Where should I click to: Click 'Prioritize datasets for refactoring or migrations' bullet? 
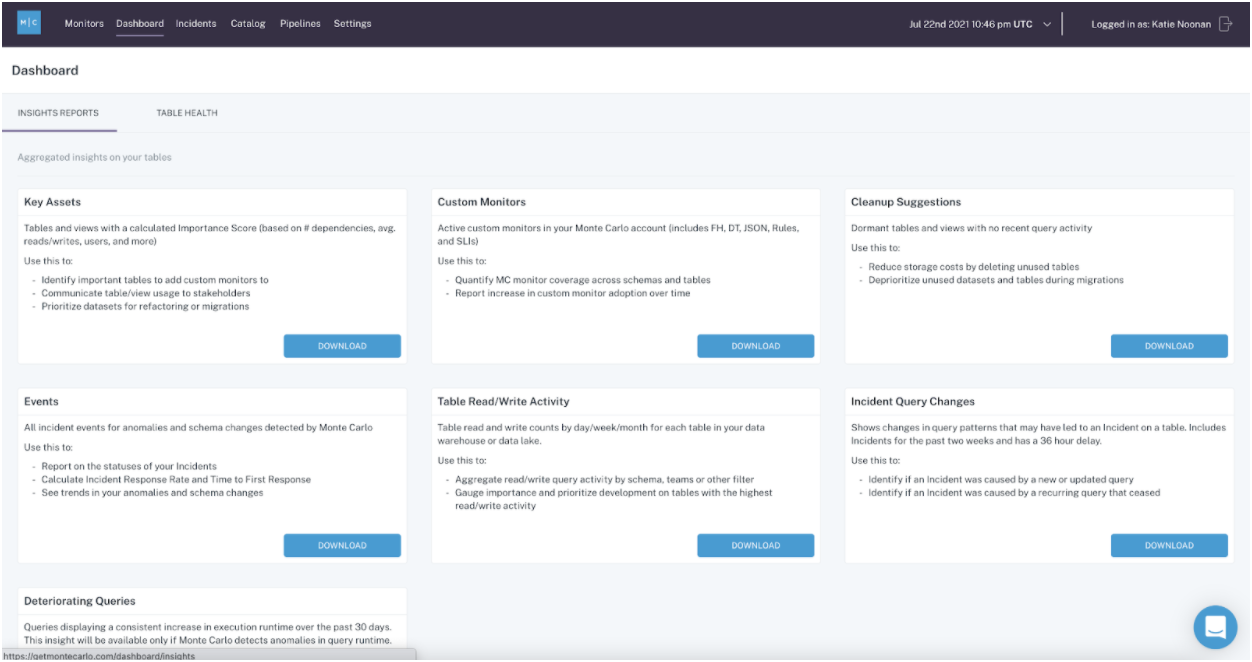[x=145, y=306]
